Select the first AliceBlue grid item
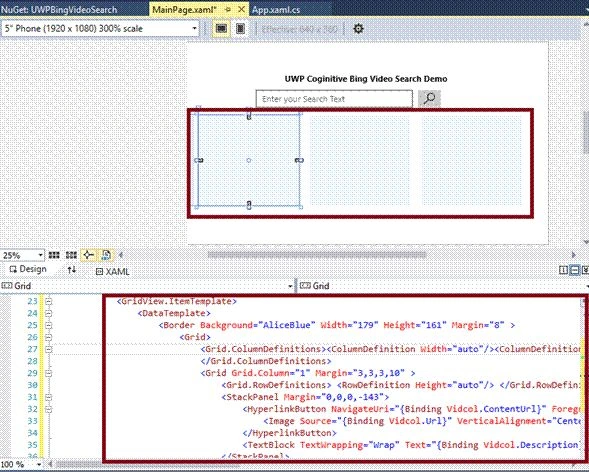Image resolution: width=589 pixels, height=472 pixels. pos(249,160)
